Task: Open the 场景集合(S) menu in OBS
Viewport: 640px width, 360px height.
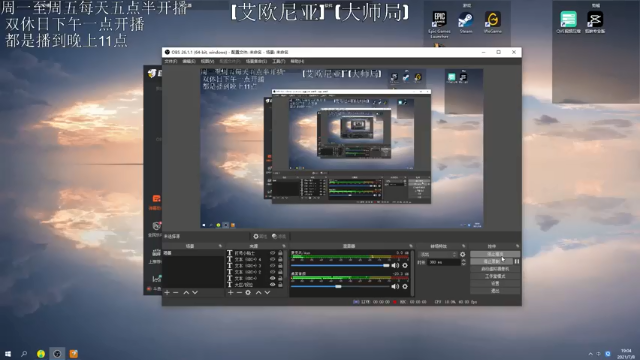Action: tap(256, 61)
